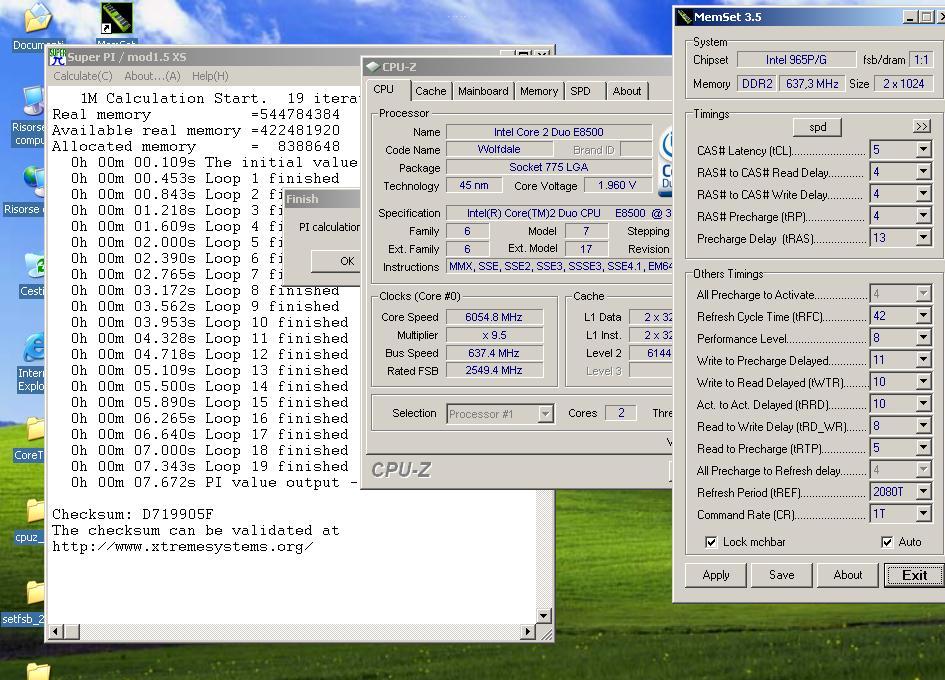Screen dimensions: 945x680
Task: Click Exit to close MemSet
Action: click(x=914, y=575)
